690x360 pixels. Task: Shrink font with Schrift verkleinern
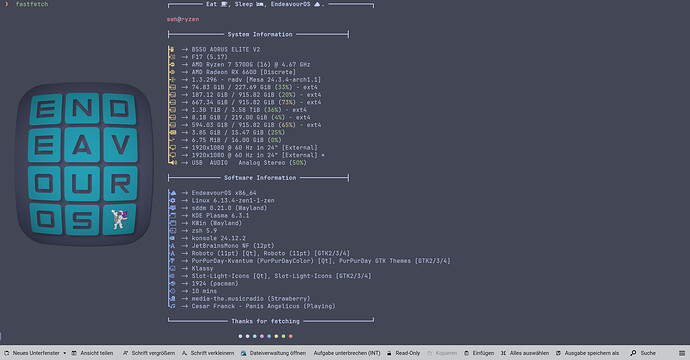click(208, 353)
